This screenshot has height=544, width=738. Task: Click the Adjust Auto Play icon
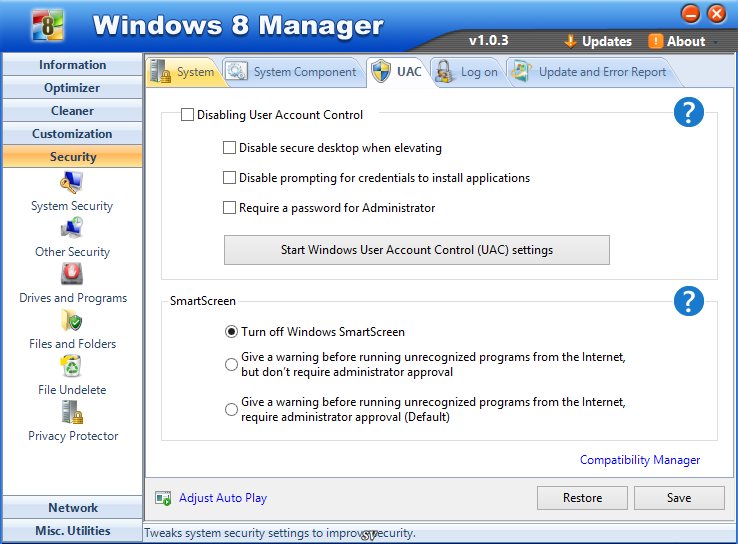click(x=163, y=498)
